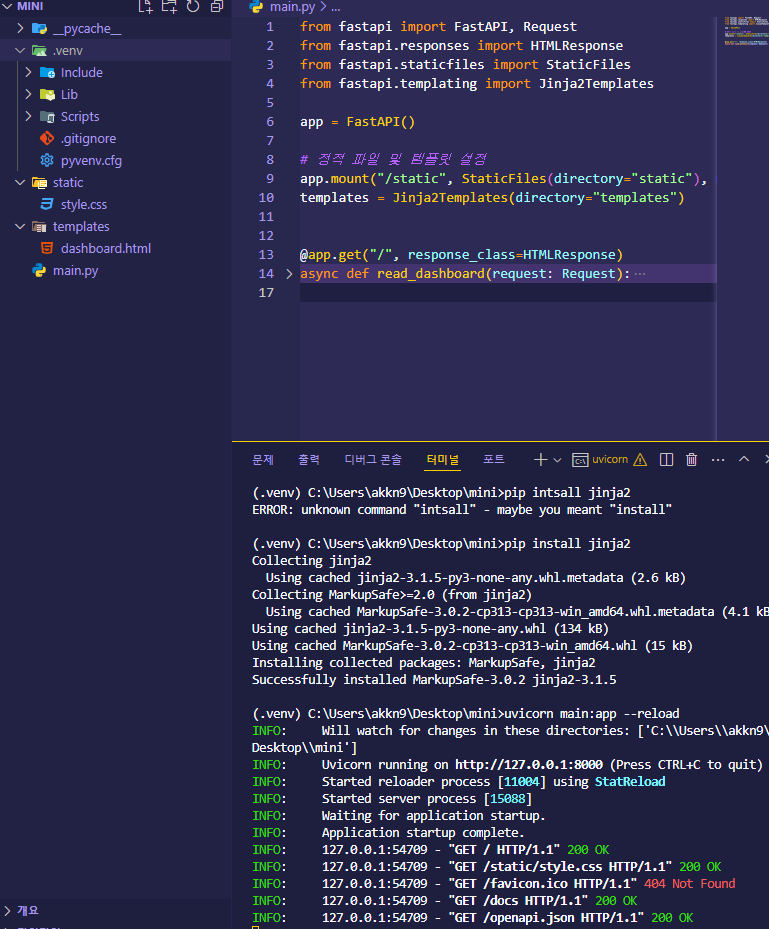The image size is (769, 929).
Task: Click the terminal warning triangle icon
Action: (640, 460)
